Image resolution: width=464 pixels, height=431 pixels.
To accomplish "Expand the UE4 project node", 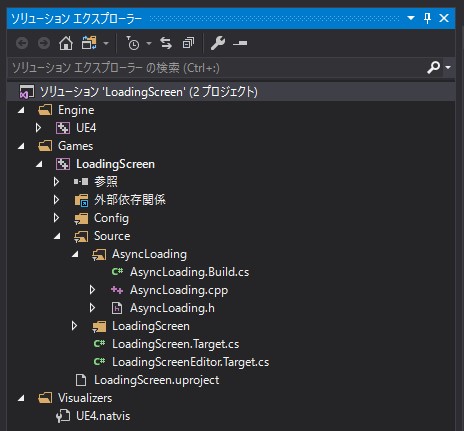I will (38, 128).
